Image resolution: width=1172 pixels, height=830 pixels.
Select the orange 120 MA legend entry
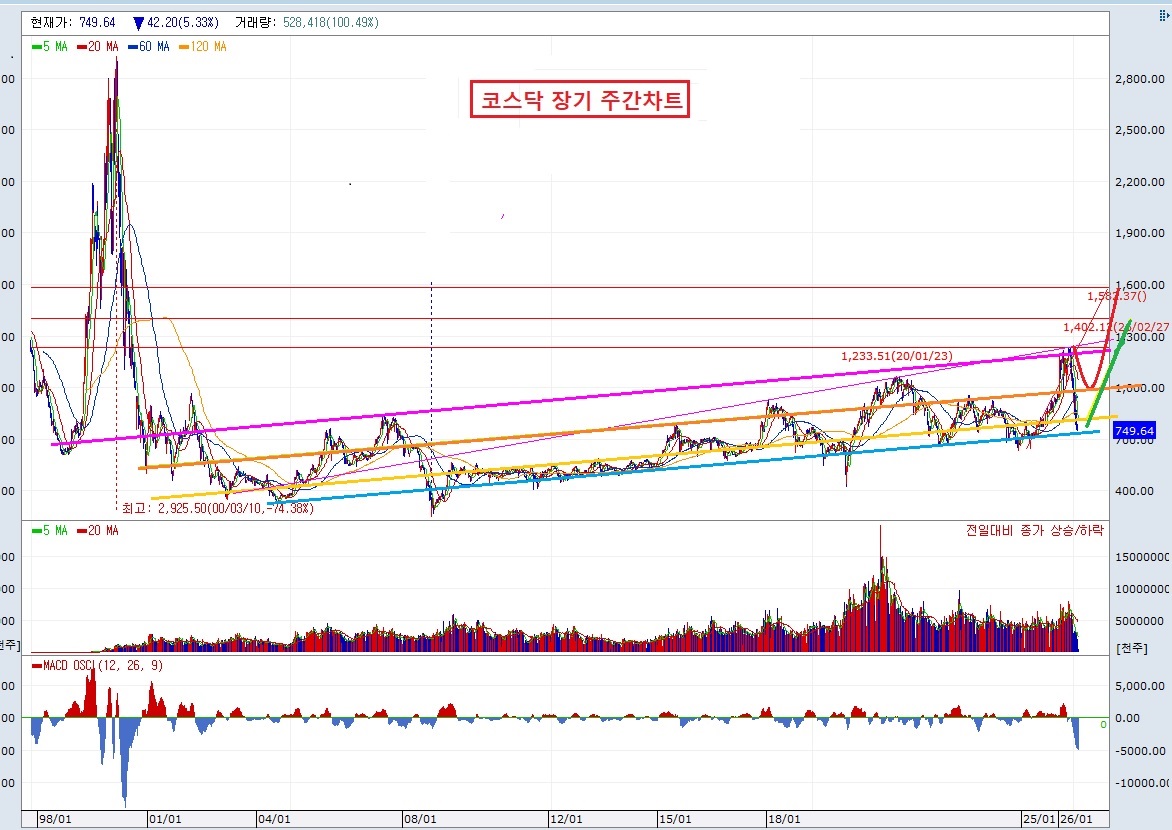tap(203, 46)
